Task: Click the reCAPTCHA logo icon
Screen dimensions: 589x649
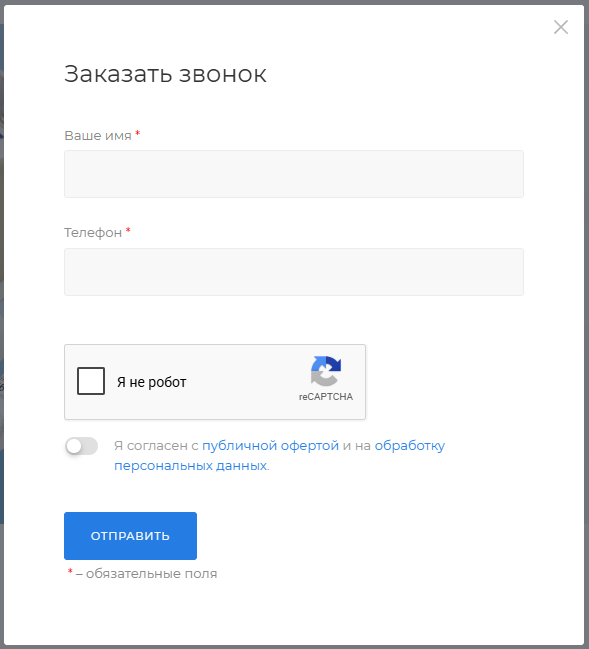Action: (x=326, y=371)
